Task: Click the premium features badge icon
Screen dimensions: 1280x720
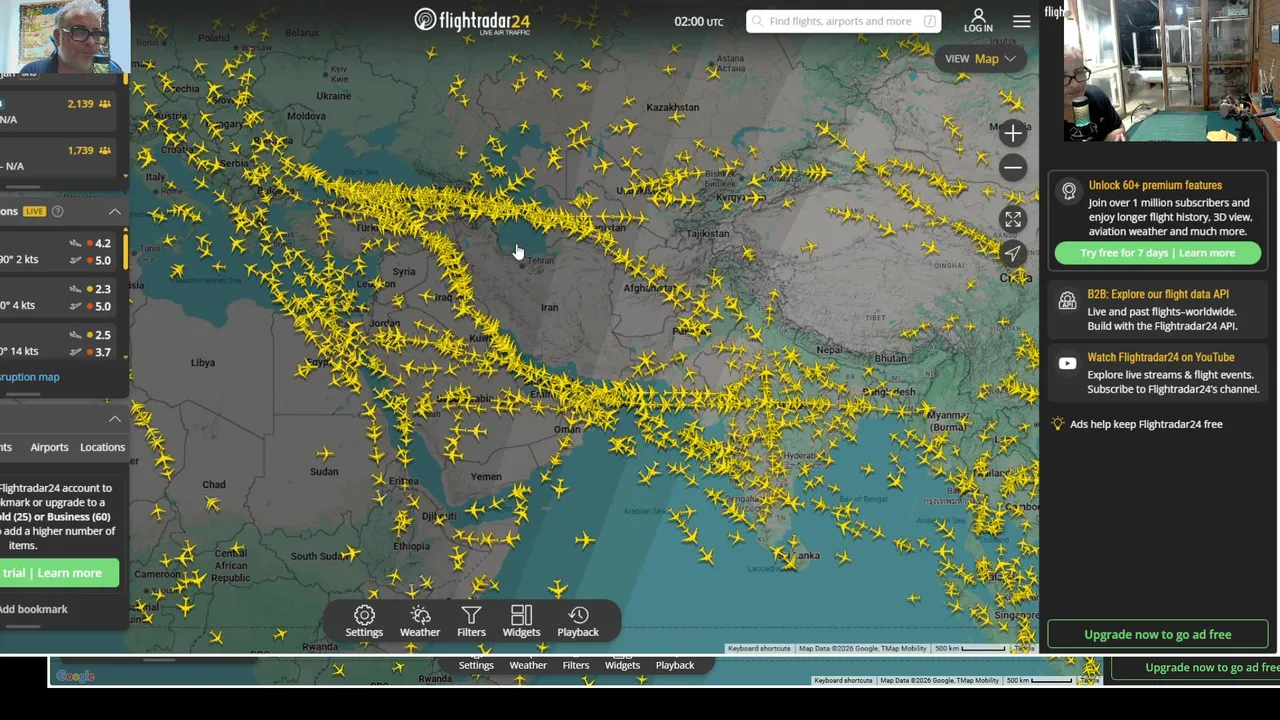Action: (x=1069, y=191)
